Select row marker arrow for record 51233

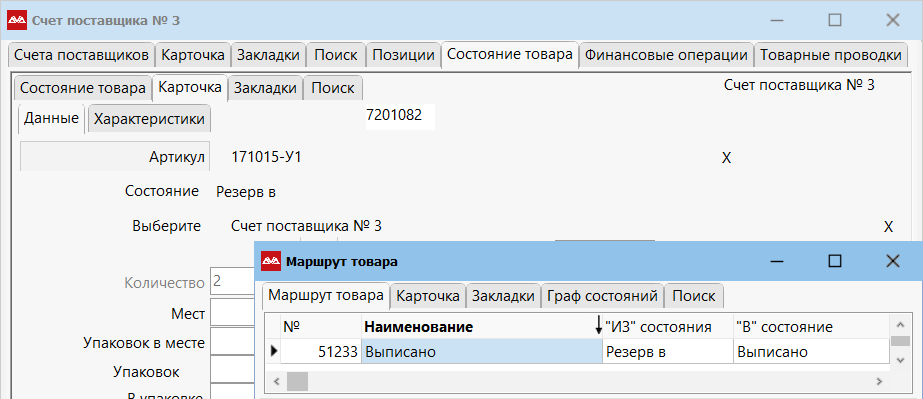[x=274, y=351]
